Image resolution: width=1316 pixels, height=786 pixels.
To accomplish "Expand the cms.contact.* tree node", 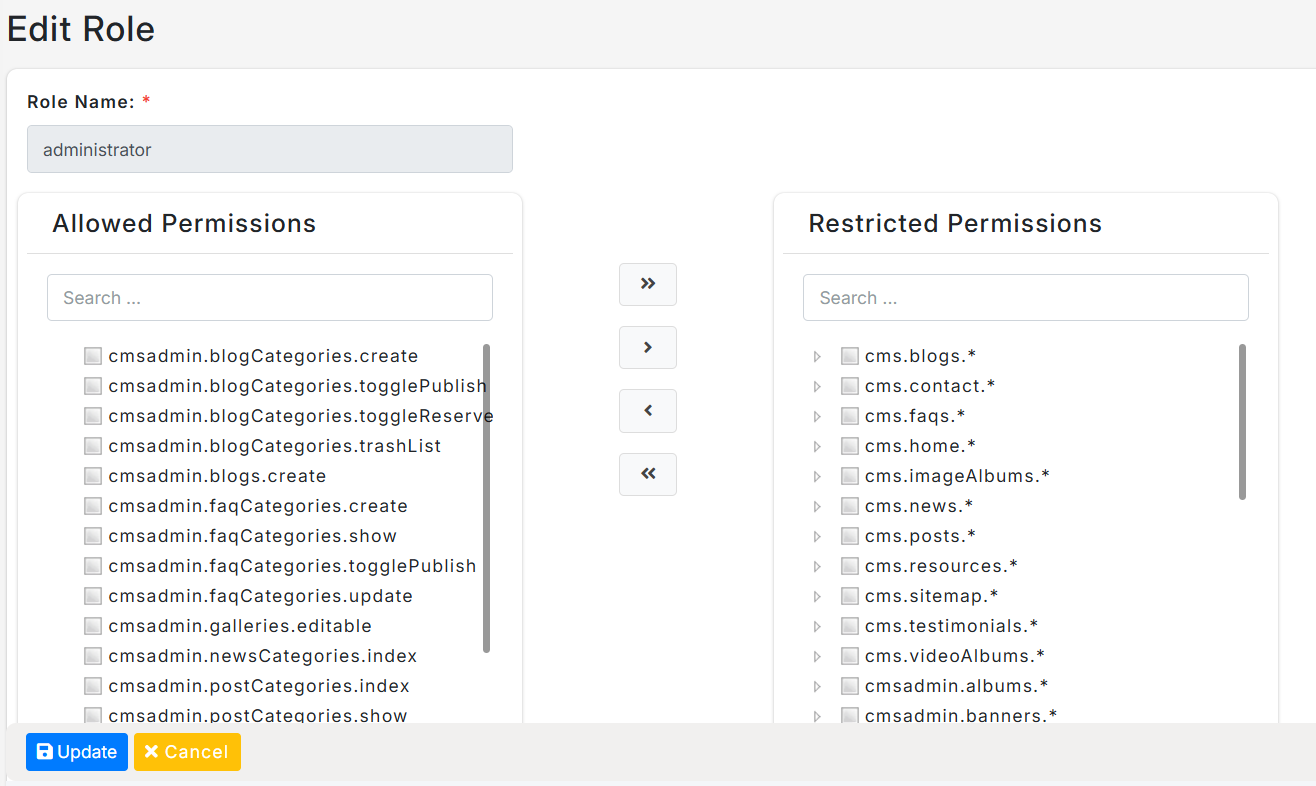I will pyautogui.click(x=817, y=386).
